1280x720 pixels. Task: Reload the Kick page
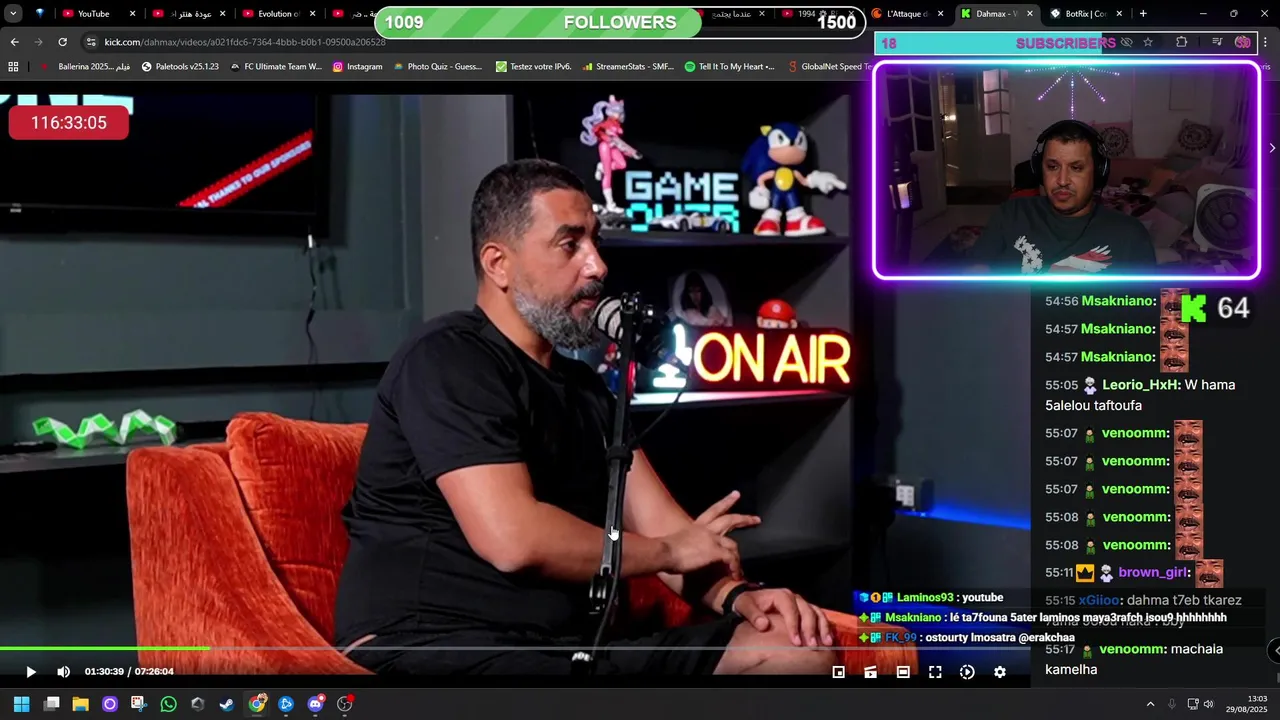point(62,42)
